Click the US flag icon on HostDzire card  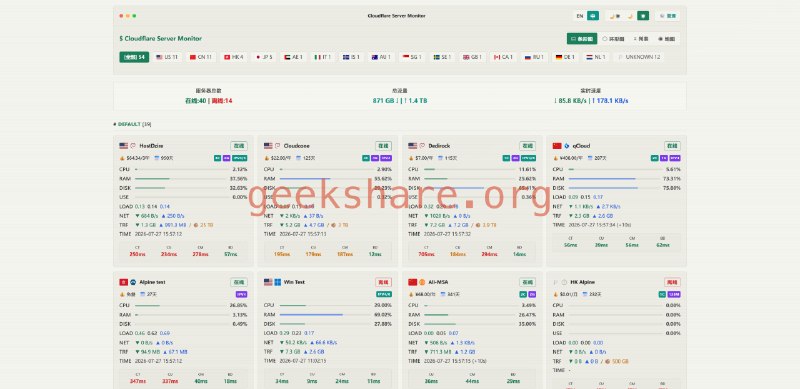(x=123, y=145)
